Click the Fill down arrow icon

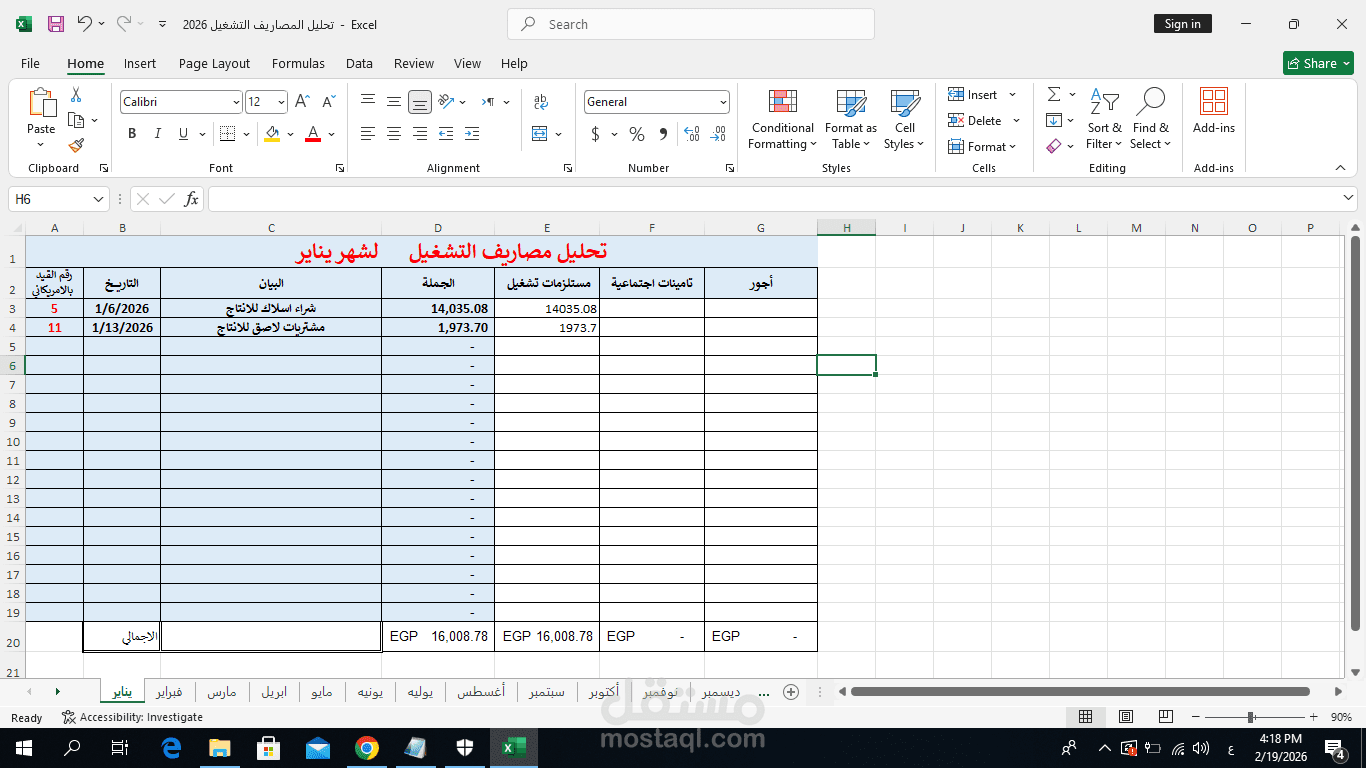pos(1054,120)
